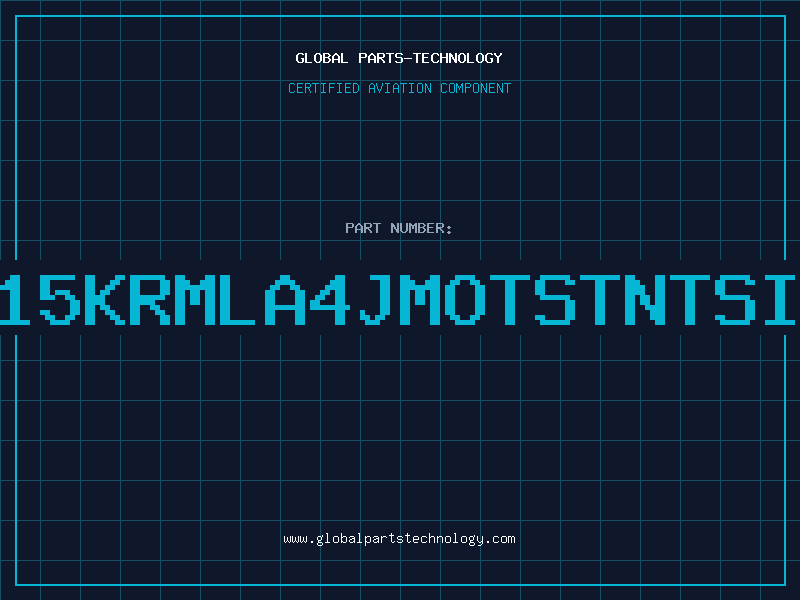The height and width of the screenshot is (600, 800).
Task: Click the letter K in the part number
Action: [x=105, y=299]
